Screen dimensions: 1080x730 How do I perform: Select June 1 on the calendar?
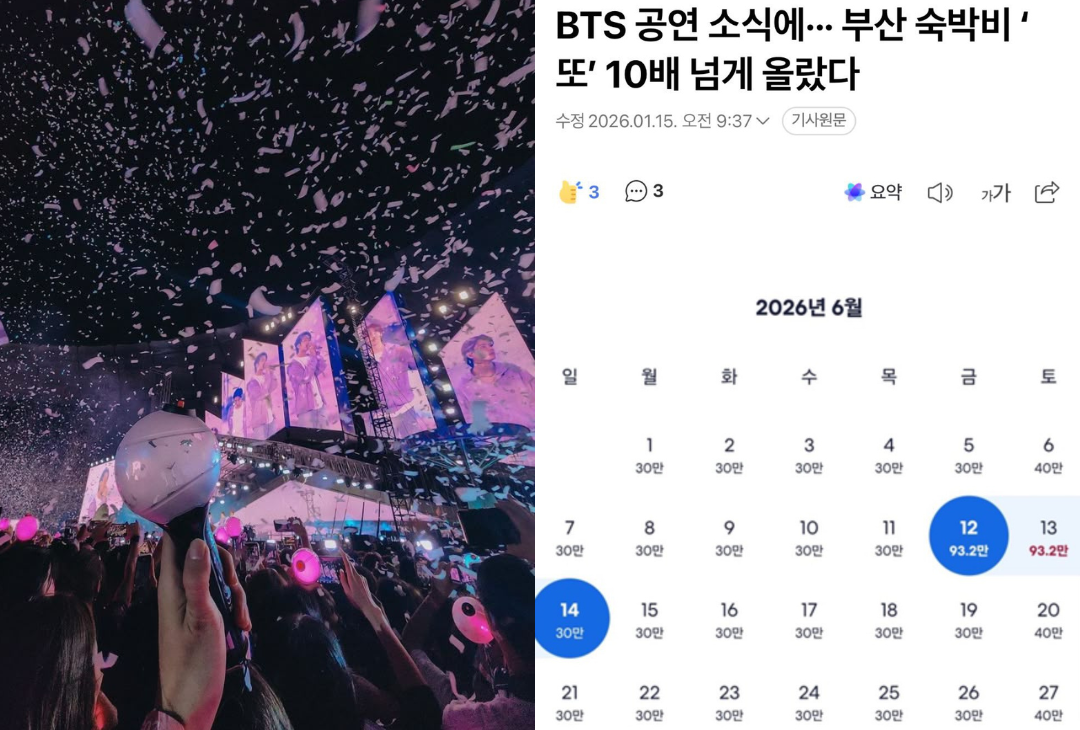(649, 455)
